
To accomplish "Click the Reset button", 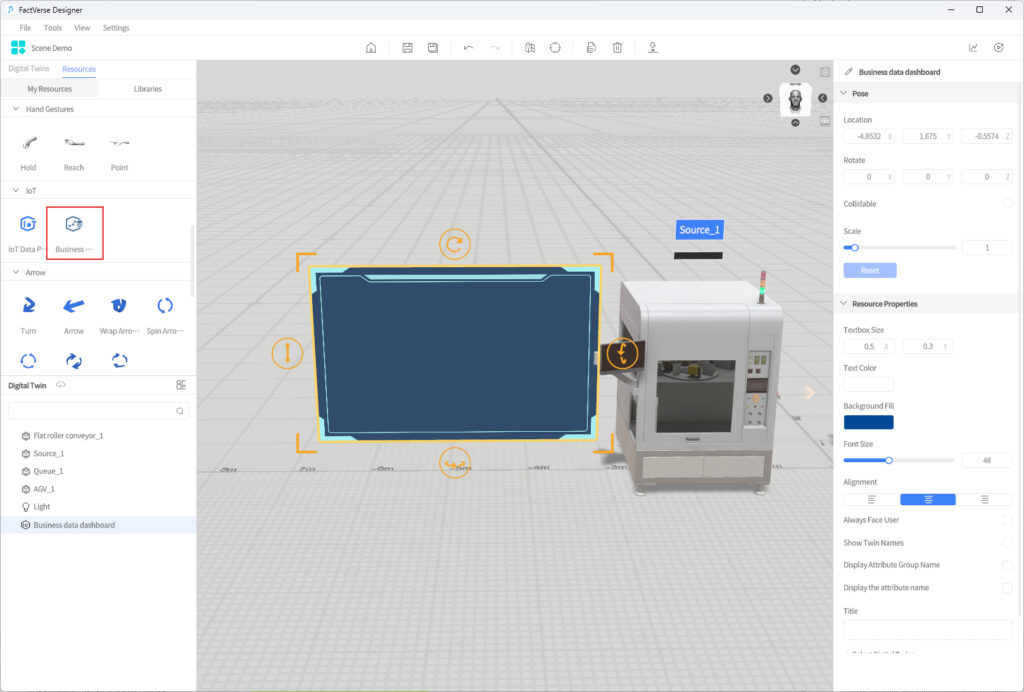I will 869,270.
